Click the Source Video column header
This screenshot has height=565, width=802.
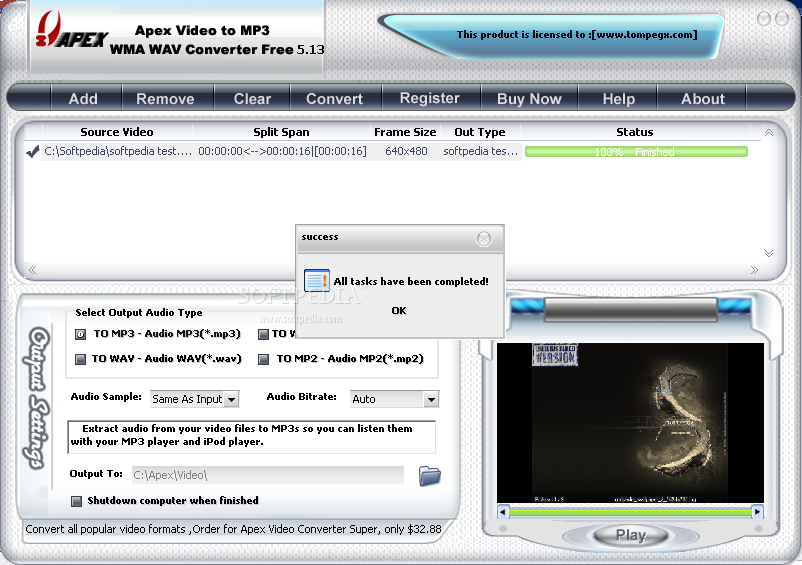pos(117,132)
